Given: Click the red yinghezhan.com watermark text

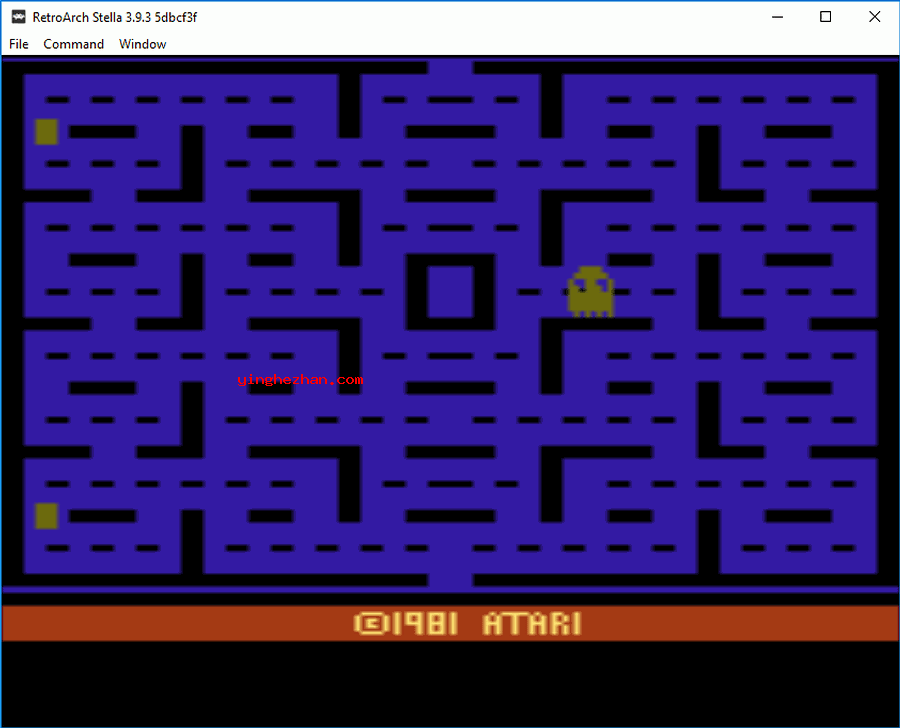Looking at the screenshot, I should coord(301,380).
